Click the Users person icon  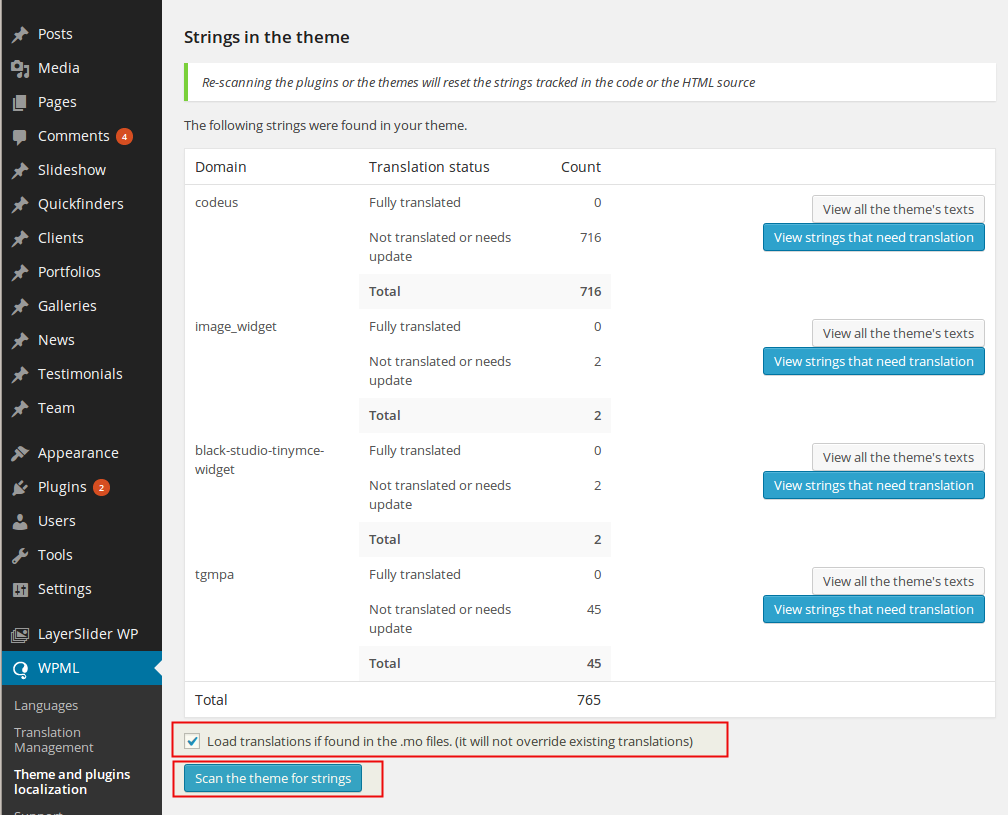[20, 521]
